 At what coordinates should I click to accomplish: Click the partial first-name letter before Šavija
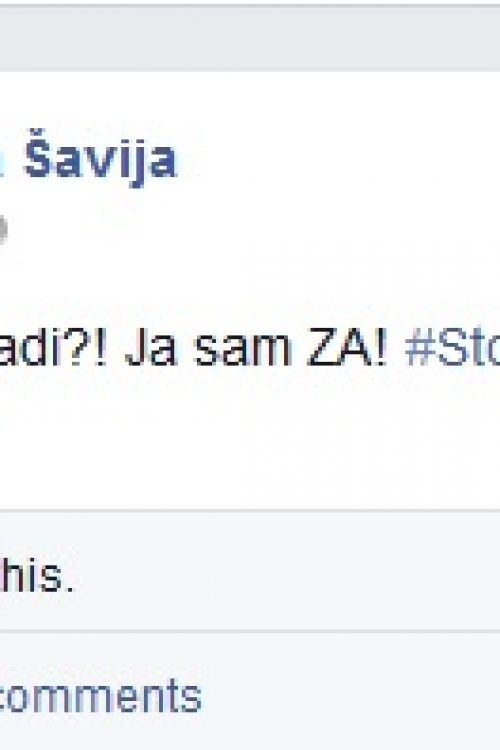click(2, 165)
